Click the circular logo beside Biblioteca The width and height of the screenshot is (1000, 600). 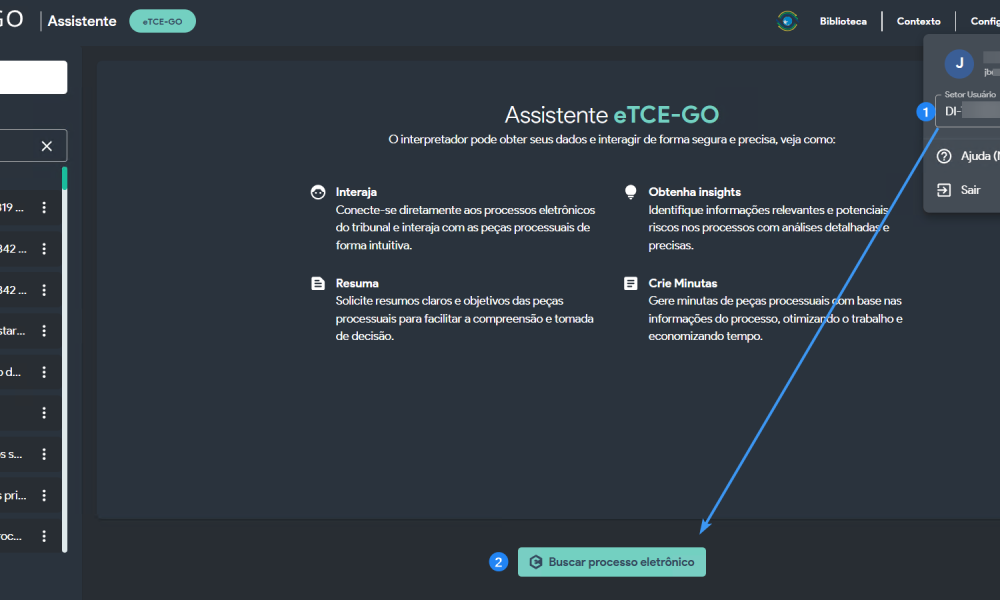[788, 21]
